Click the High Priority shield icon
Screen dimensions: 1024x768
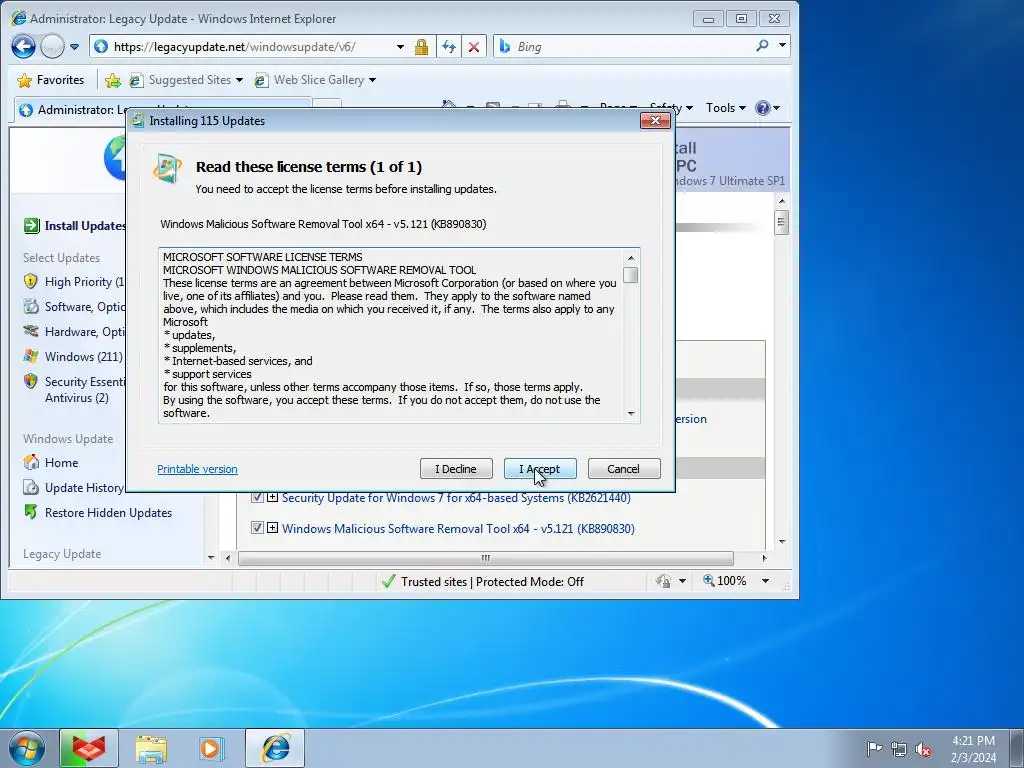(31, 281)
